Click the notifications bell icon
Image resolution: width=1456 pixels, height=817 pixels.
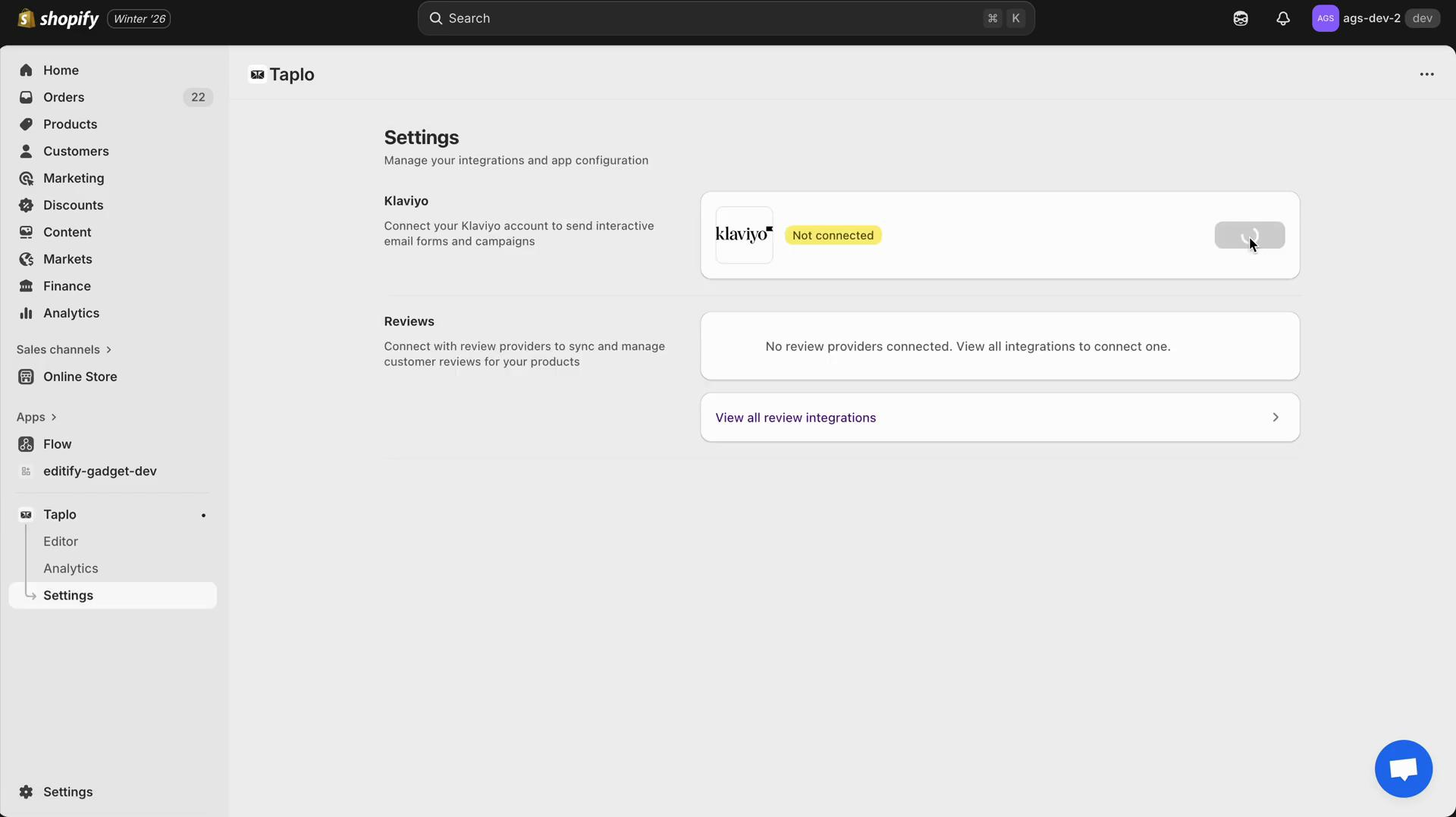[x=1283, y=18]
